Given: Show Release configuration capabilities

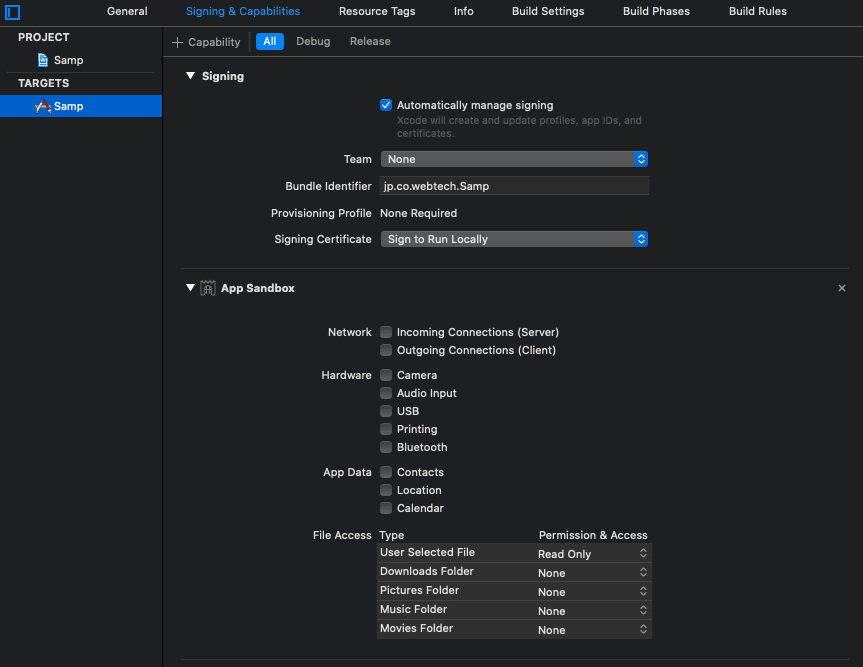Looking at the screenshot, I should 370,41.
